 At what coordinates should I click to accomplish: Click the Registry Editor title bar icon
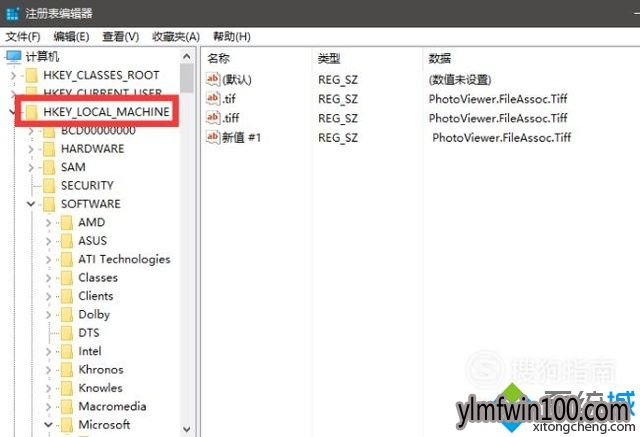tap(12, 13)
